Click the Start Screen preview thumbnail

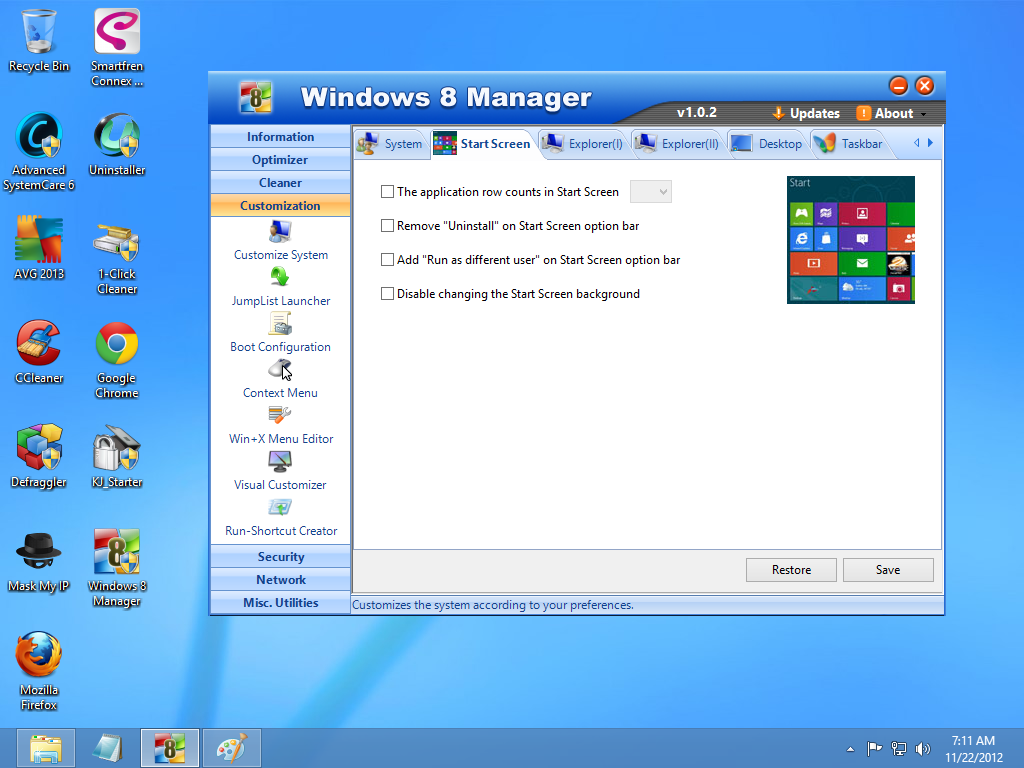point(850,240)
